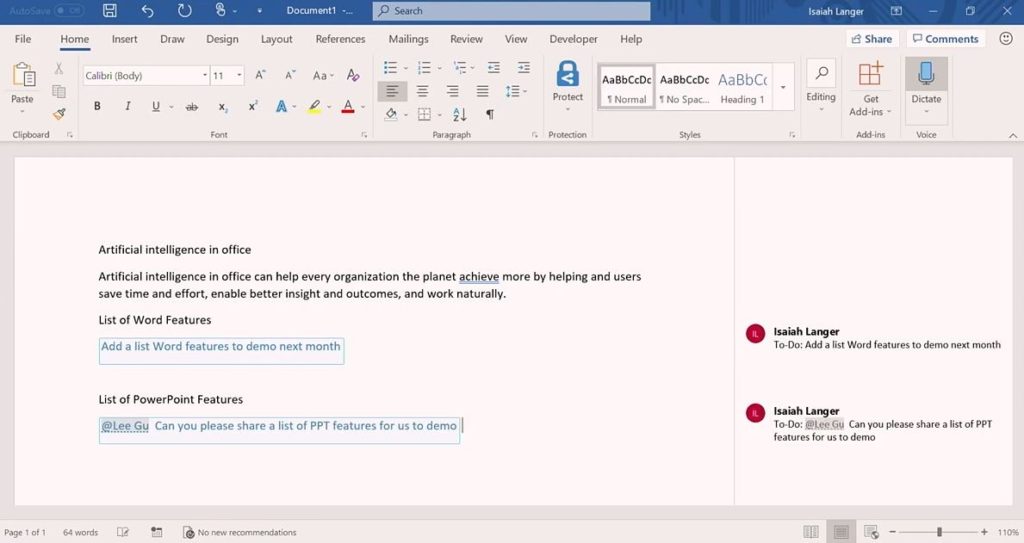Apply the Normal style
The width and height of the screenshot is (1024, 543).
[626, 87]
